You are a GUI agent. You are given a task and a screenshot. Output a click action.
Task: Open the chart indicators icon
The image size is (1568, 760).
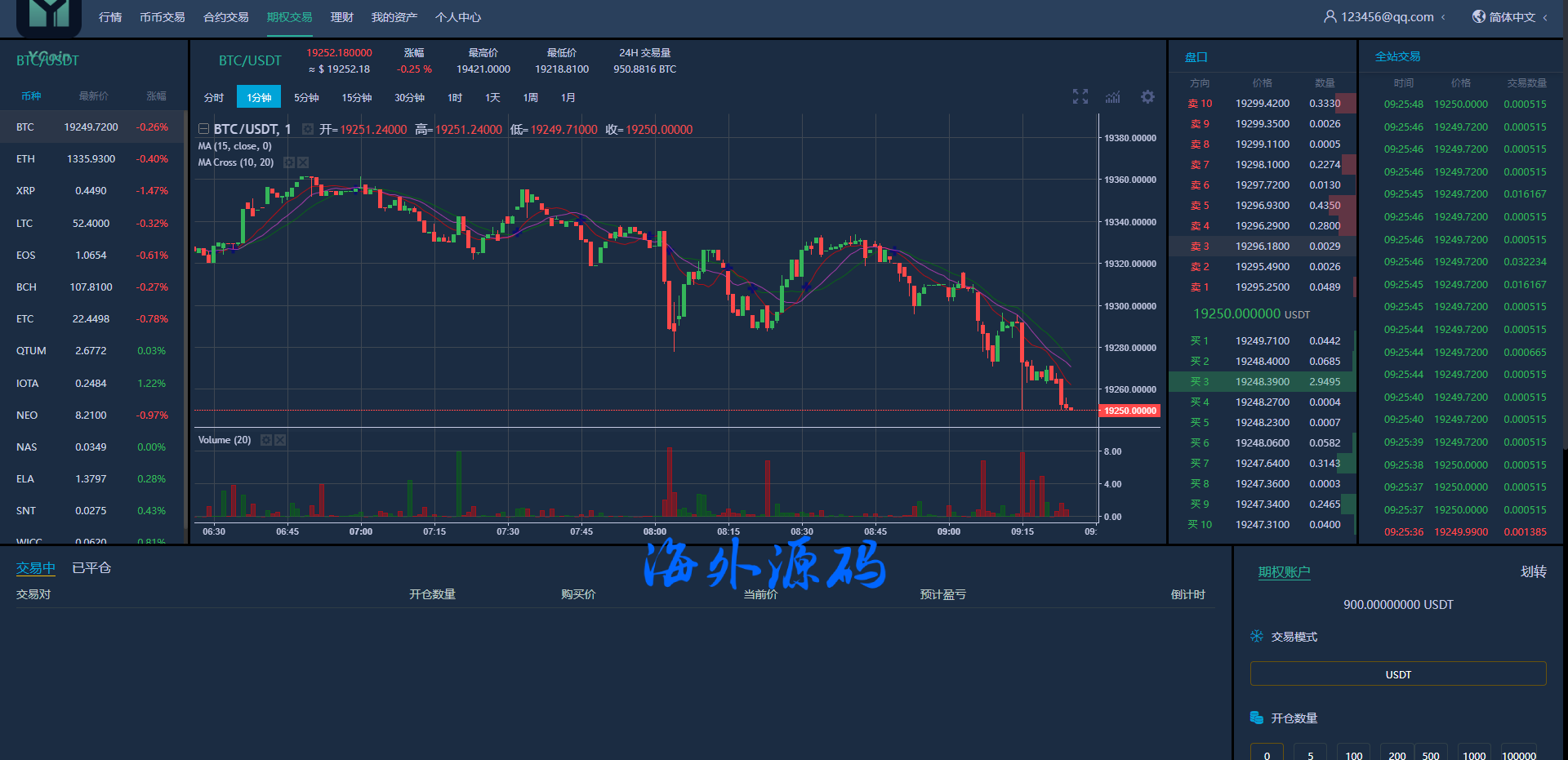pyautogui.click(x=1113, y=97)
